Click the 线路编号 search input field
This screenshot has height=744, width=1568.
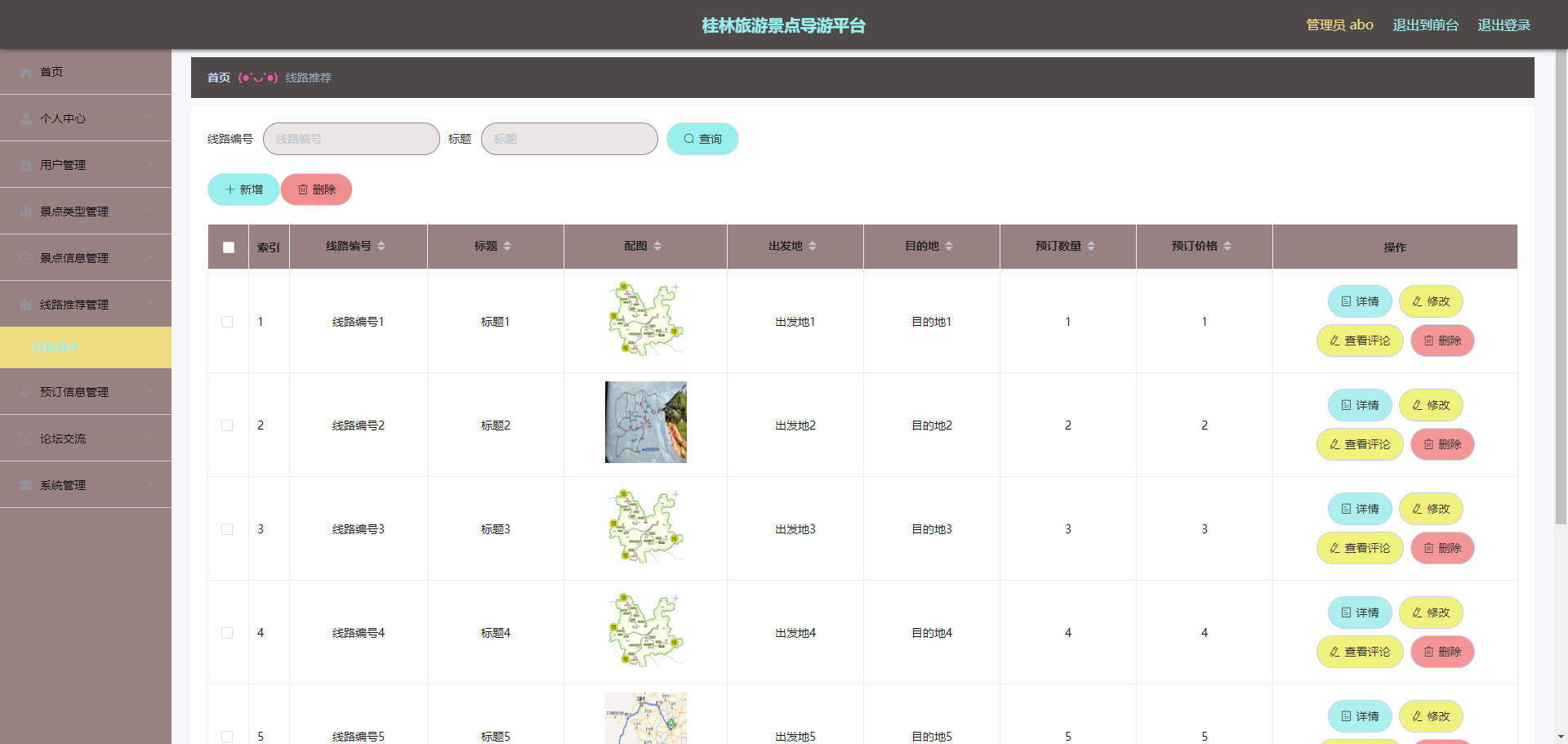point(351,139)
